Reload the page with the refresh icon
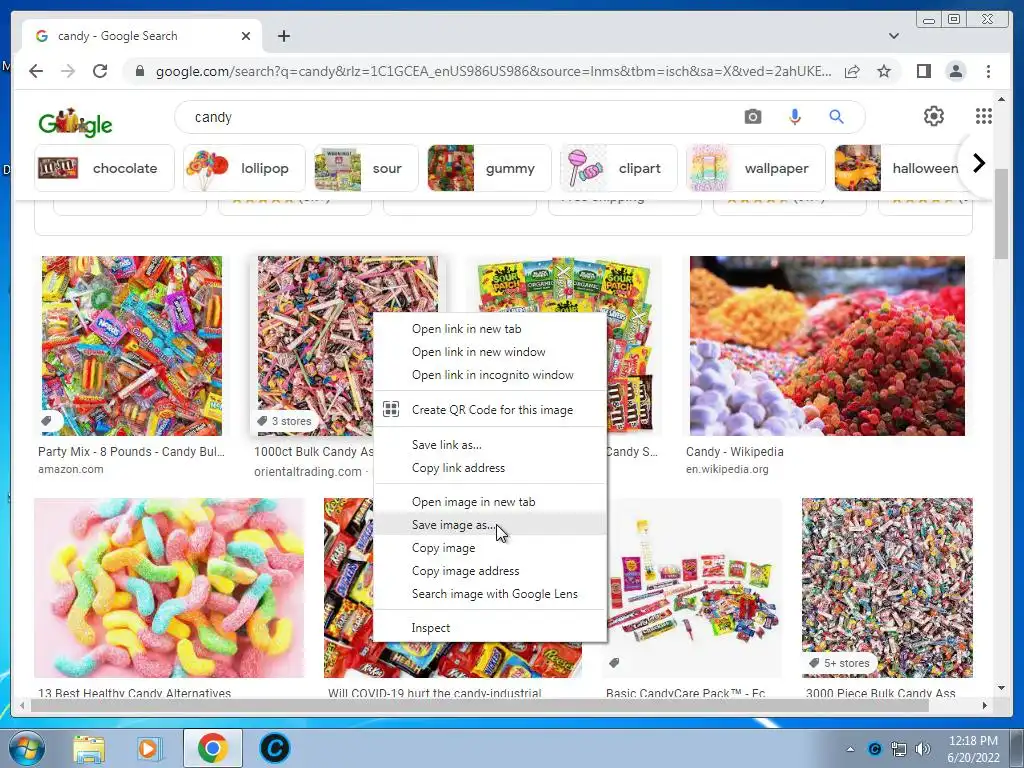 (100, 71)
